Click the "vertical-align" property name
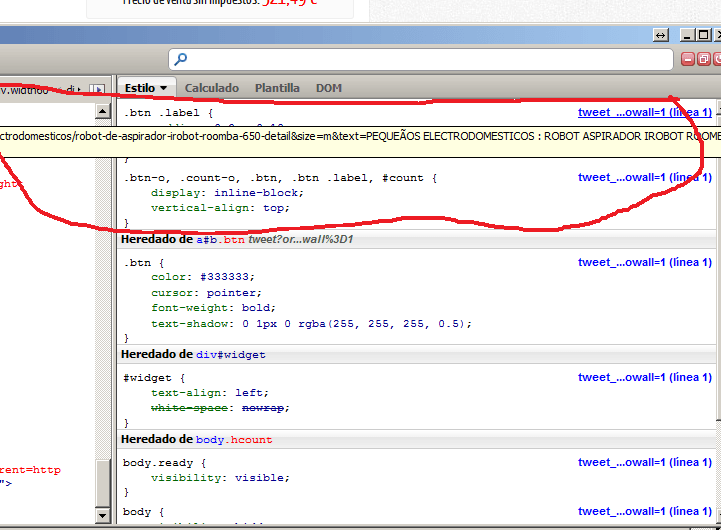This screenshot has width=721, height=530. [200, 208]
